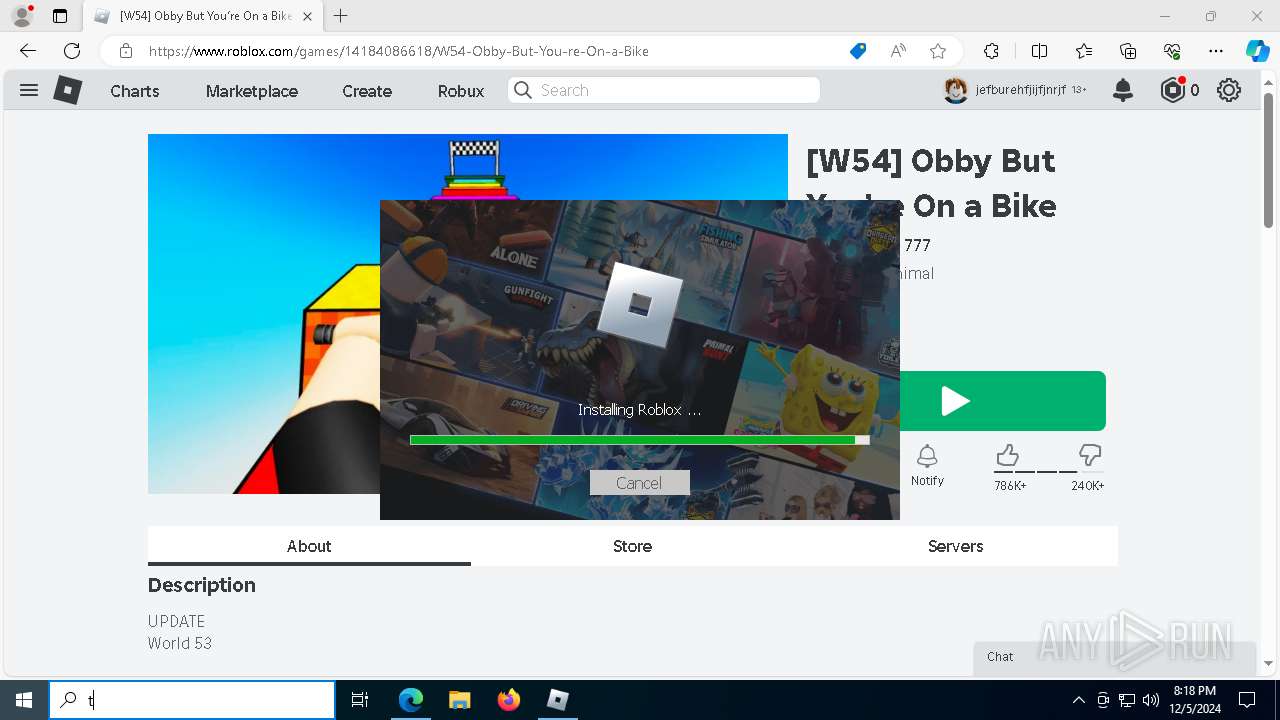Click the user avatar for jefburehfjijfjnrjf
Image resolution: width=1280 pixels, height=720 pixels.
tap(956, 90)
